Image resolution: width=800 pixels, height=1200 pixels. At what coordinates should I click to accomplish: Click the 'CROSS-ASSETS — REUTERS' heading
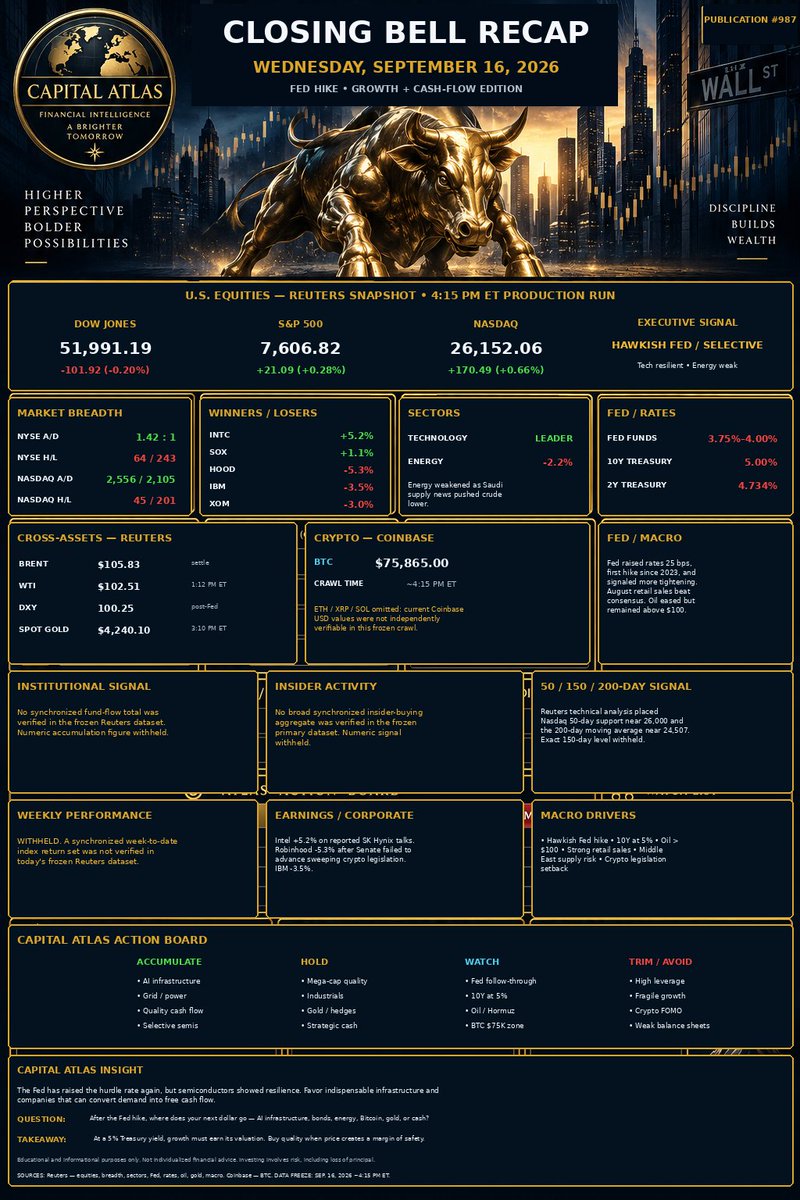94,538
